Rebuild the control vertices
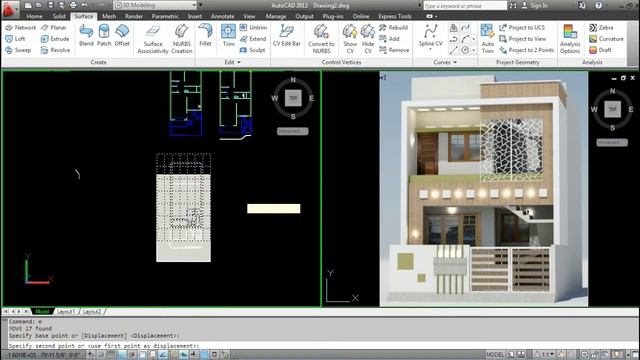The height and width of the screenshot is (360, 640). (393, 27)
